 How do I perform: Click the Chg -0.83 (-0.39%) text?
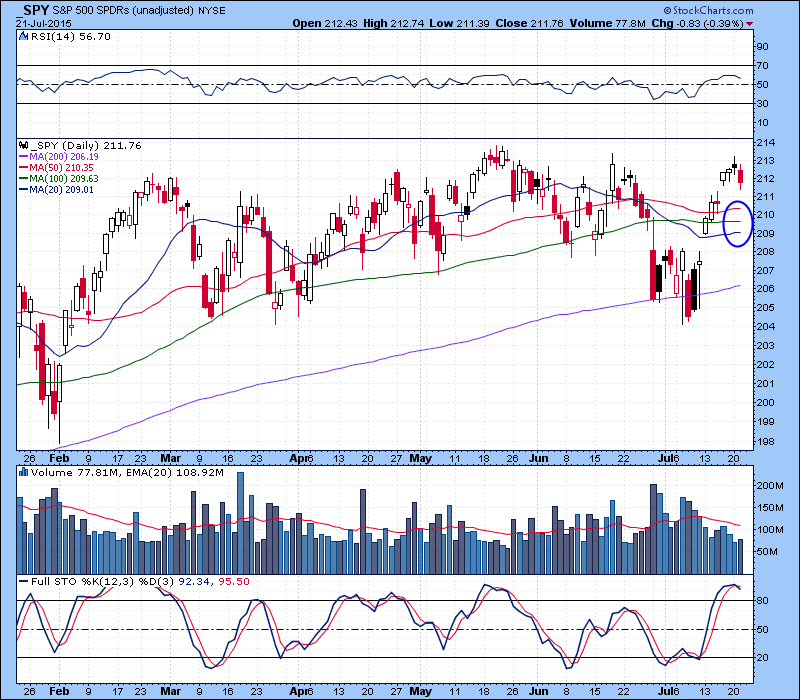[x=697, y=23]
